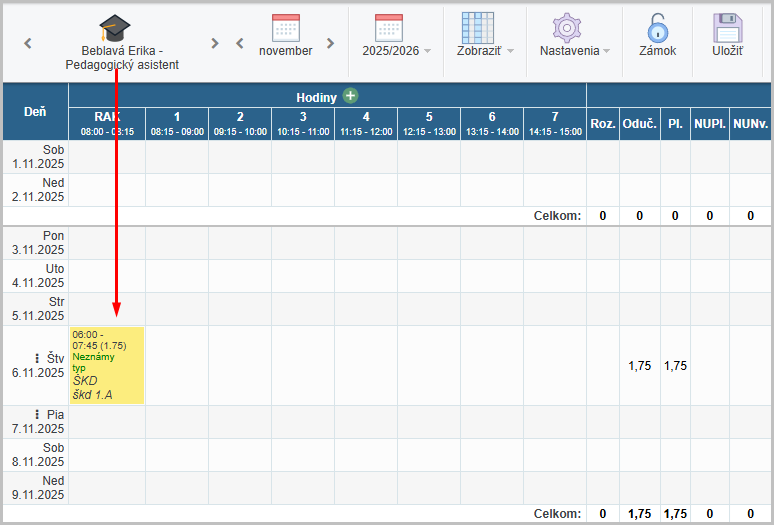Click the 2025/2026 school year calendar icon
Image resolution: width=774 pixels, height=525 pixels.
pos(389,27)
